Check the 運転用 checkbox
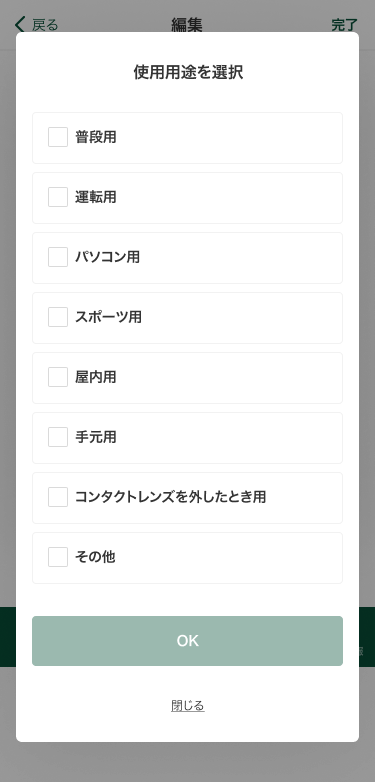 pos(58,197)
